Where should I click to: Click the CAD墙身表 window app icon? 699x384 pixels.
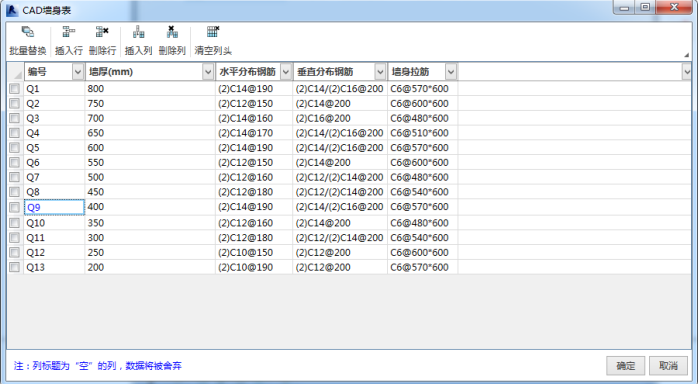coord(12,10)
